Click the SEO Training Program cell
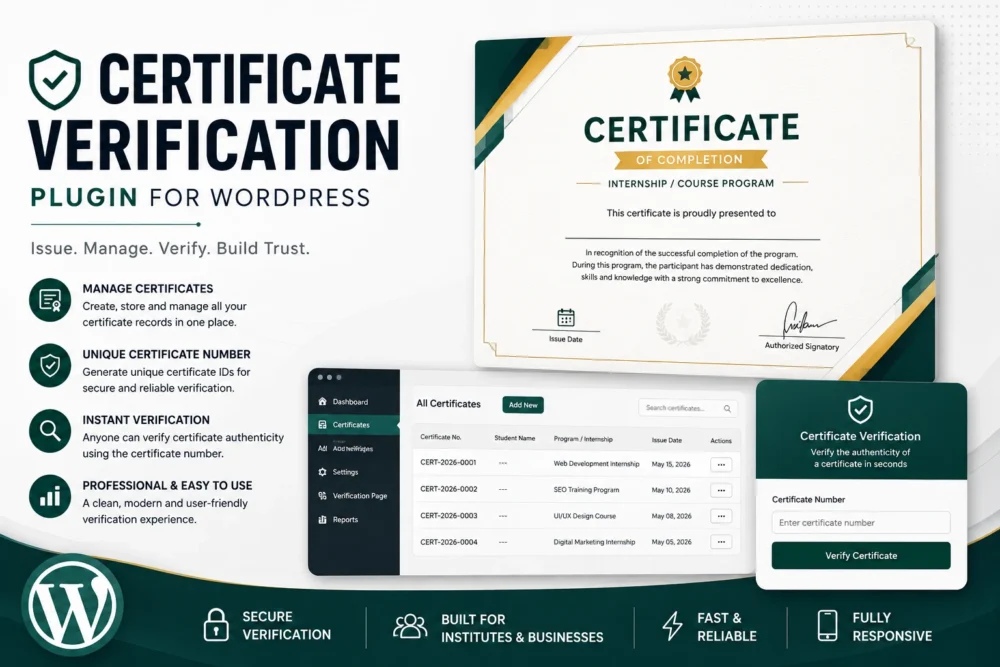Screen dimensions: 1000x667 (586, 490)
